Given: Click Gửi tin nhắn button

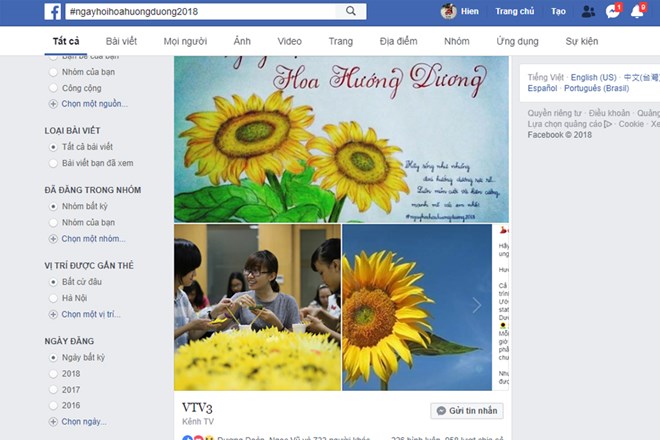Looking at the screenshot, I should (467, 411).
